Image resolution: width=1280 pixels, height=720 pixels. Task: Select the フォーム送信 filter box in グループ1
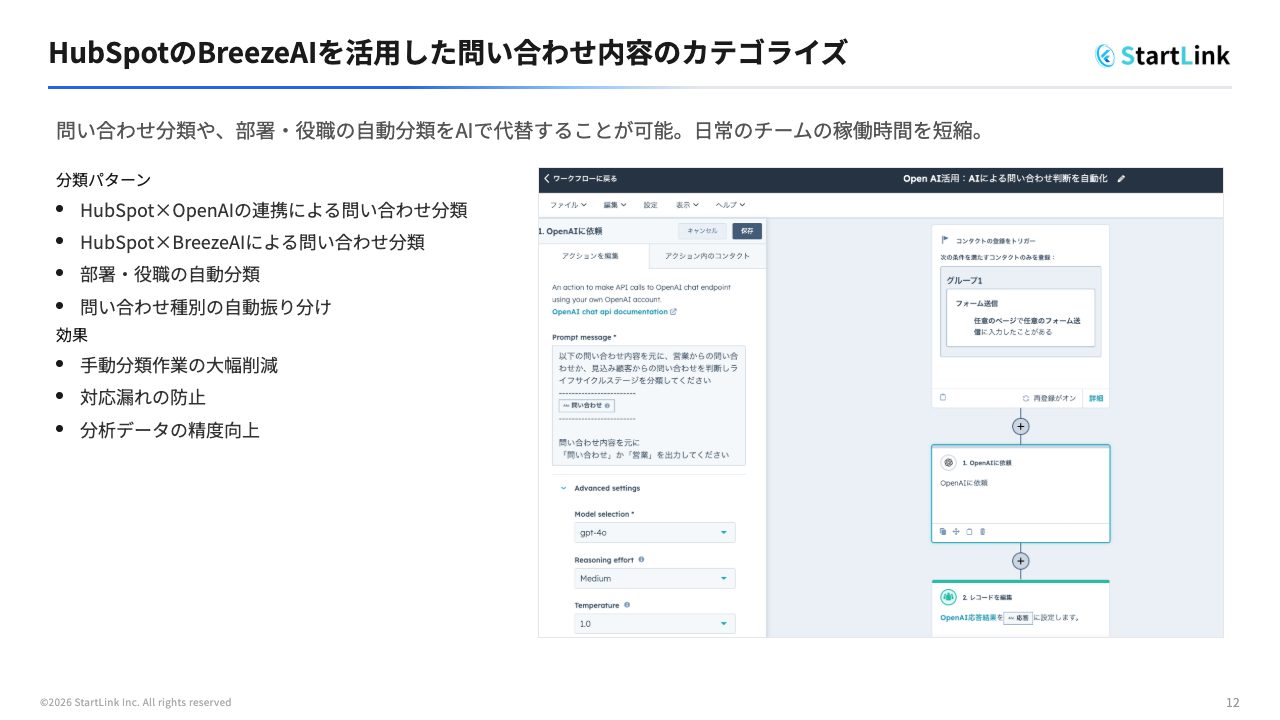[x=1020, y=318]
